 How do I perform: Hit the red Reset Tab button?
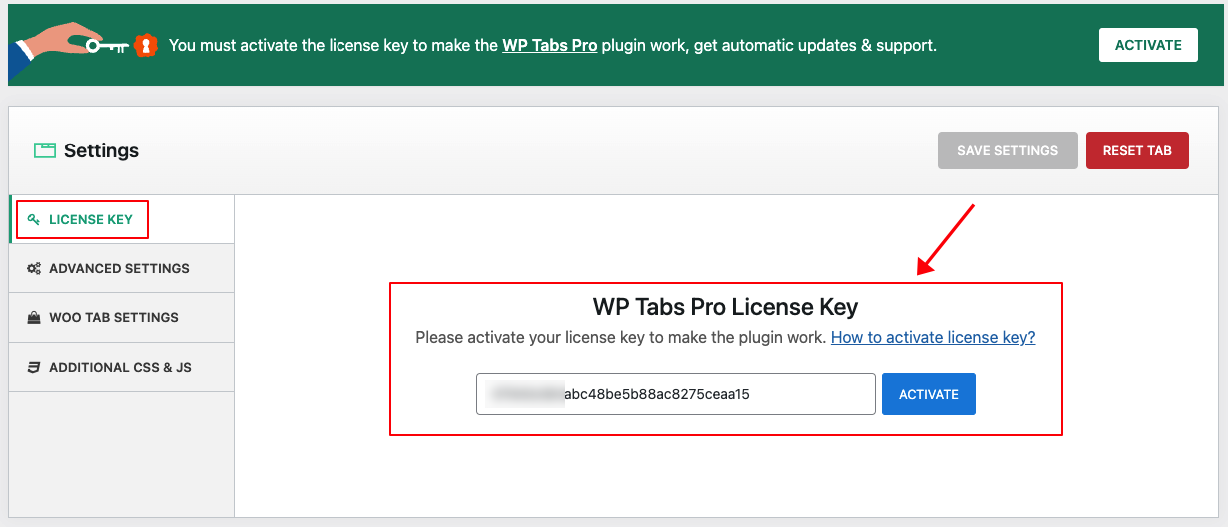[1137, 151]
